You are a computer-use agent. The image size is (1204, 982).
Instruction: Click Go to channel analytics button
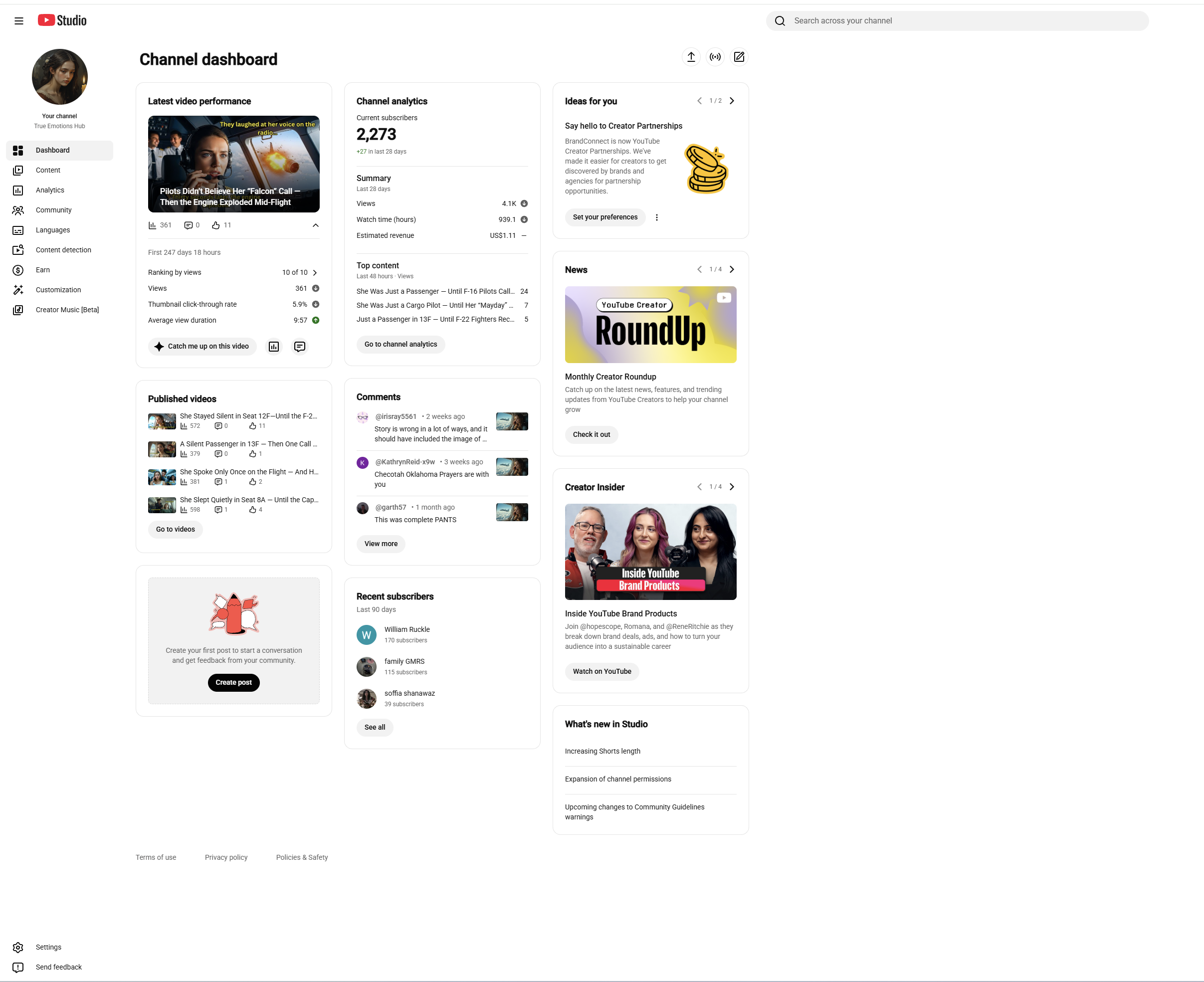pyautogui.click(x=401, y=345)
